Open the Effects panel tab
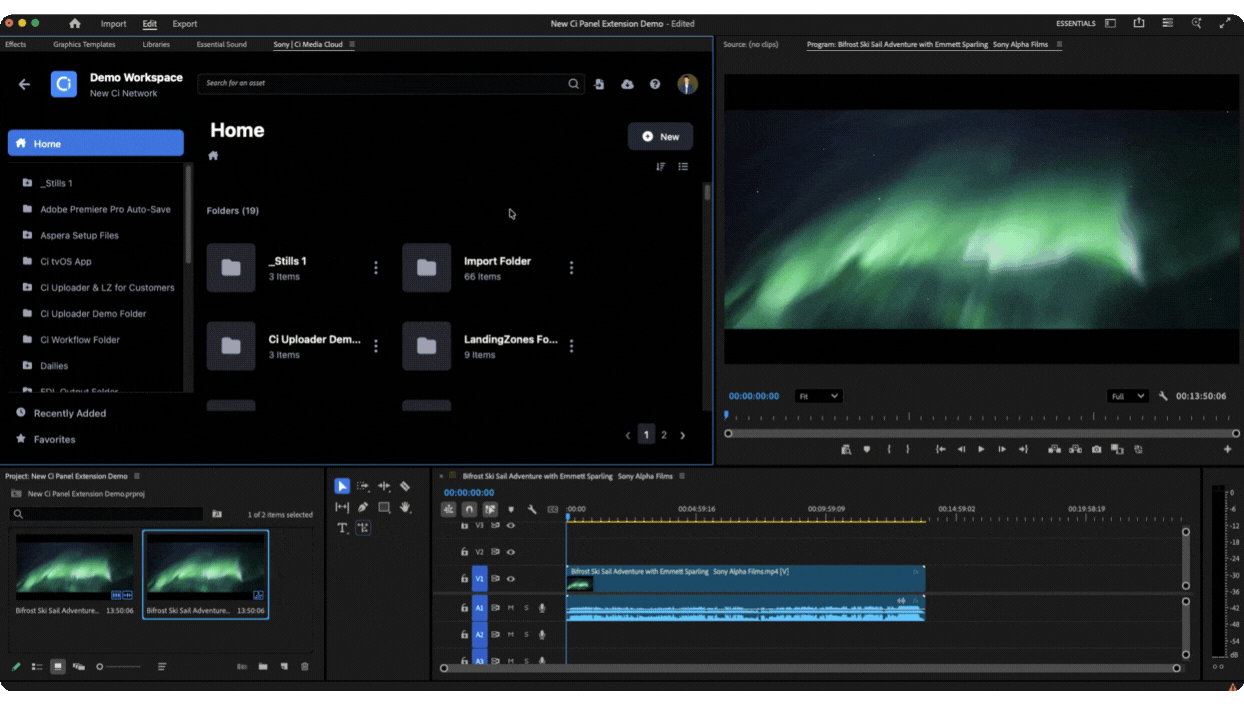The height and width of the screenshot is (706, 1244). click(x=15, y=44)
